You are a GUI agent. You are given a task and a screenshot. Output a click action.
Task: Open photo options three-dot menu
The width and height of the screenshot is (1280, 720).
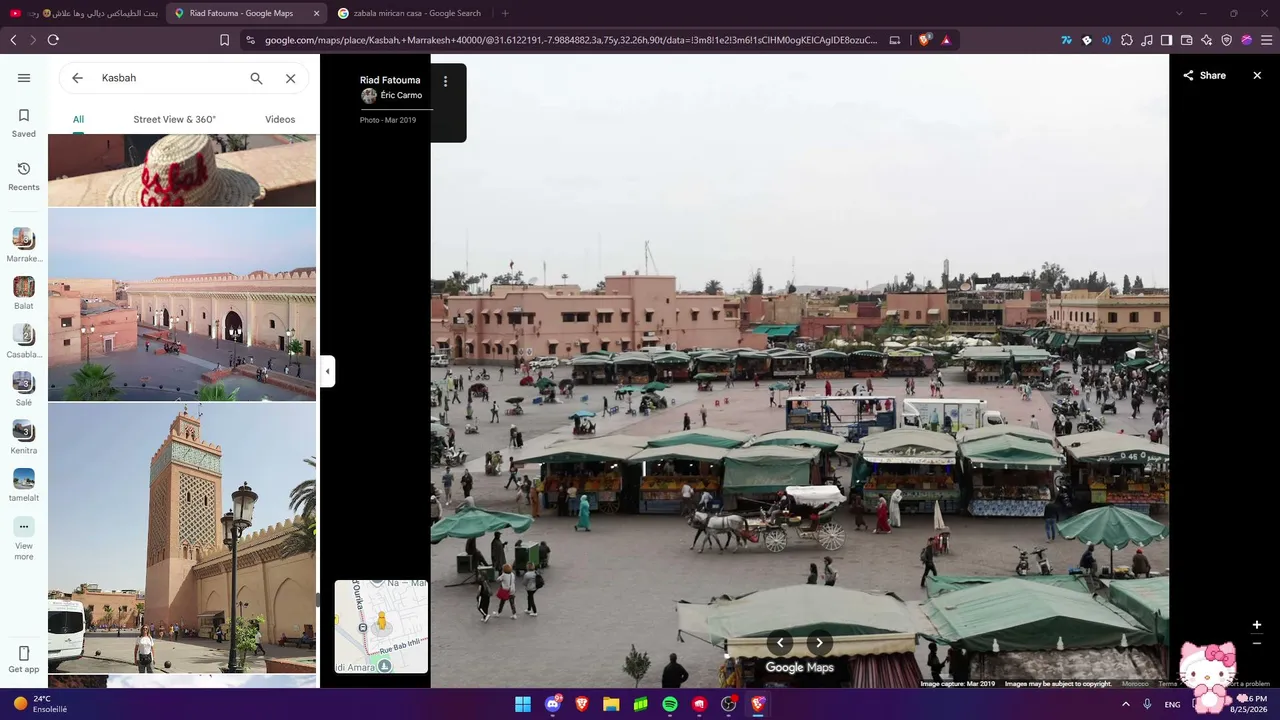[x=446, y=81]
